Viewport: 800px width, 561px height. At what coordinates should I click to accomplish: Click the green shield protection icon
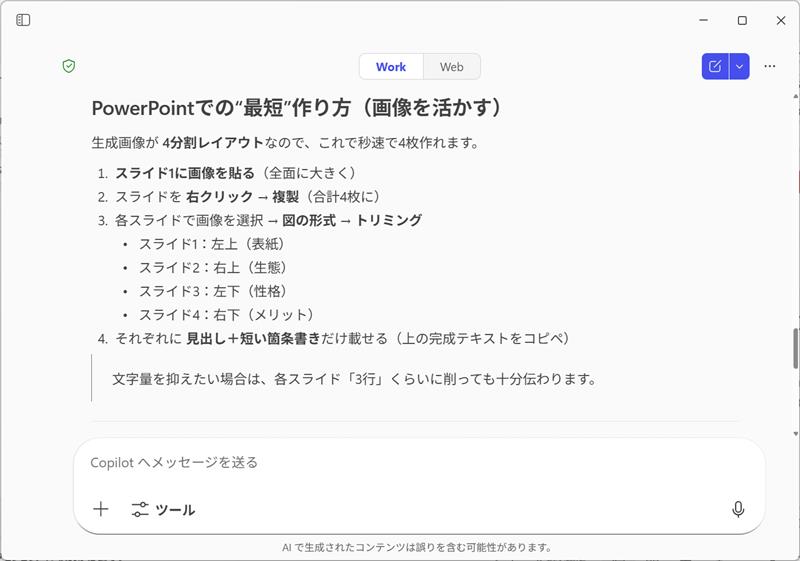click(69, 66)
